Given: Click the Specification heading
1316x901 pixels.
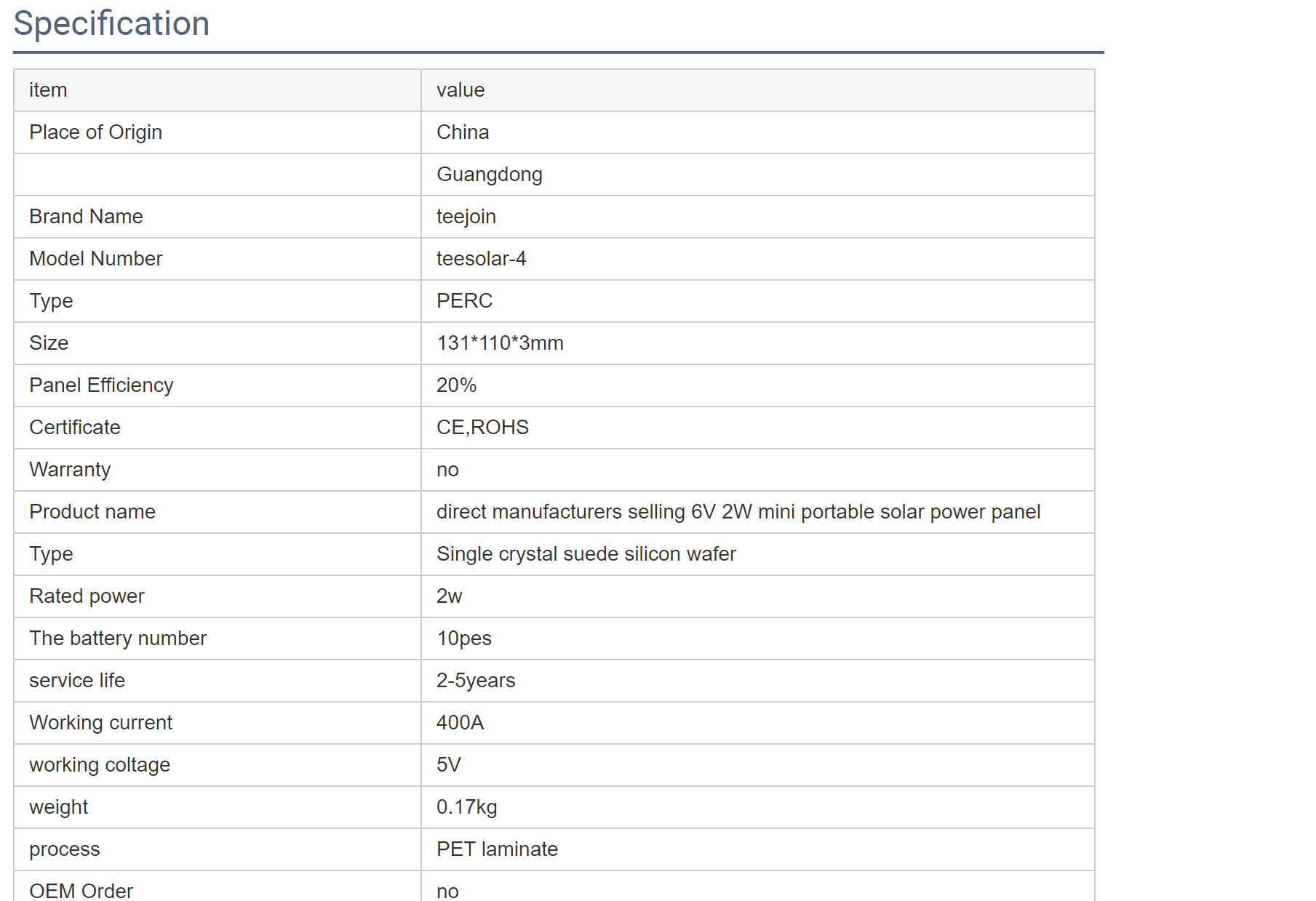Looking at the screenshot, I should tap(111, 23).
